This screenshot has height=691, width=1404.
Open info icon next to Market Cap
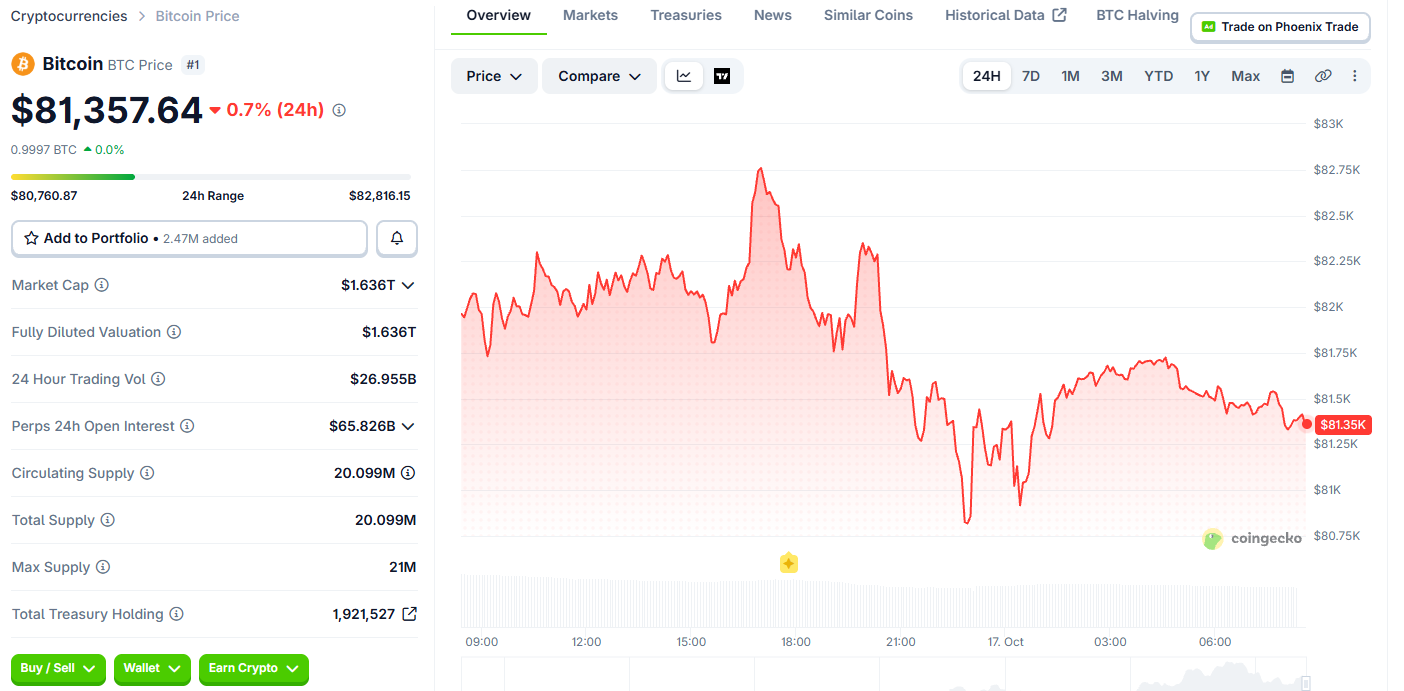[x=101, y=285]
